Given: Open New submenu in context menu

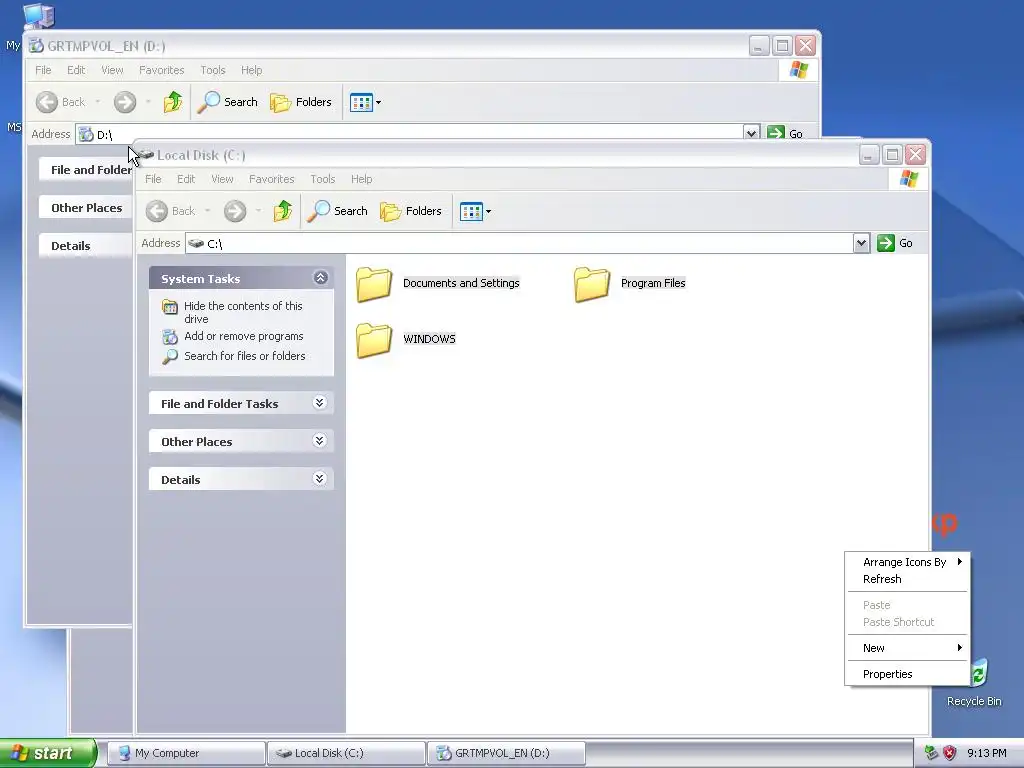Looking at the screenshot, I should point(906,648).
